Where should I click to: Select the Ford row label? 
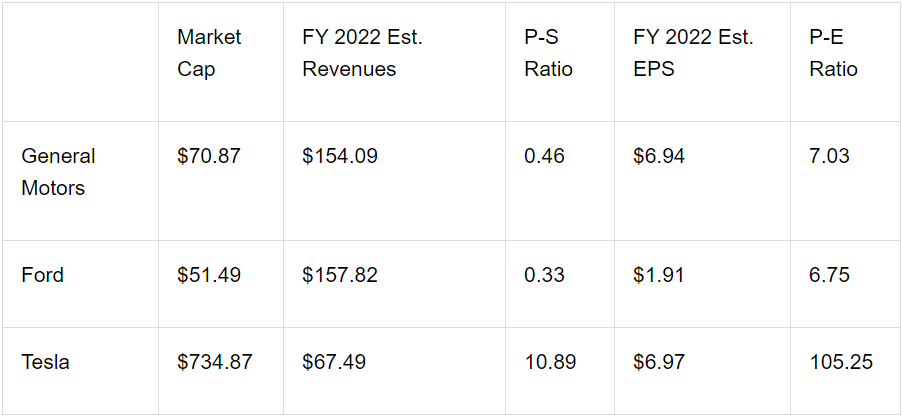[x=42, y=275]
